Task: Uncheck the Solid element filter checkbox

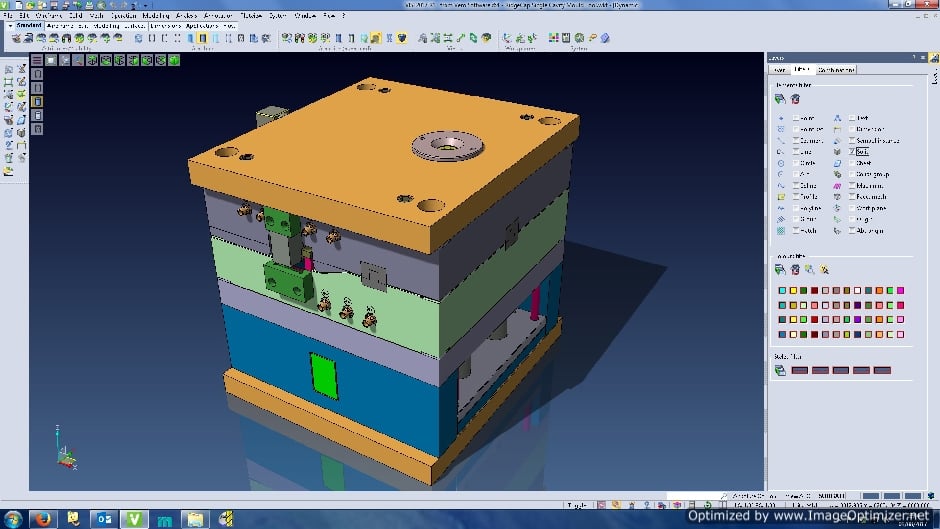Action: 852,151
